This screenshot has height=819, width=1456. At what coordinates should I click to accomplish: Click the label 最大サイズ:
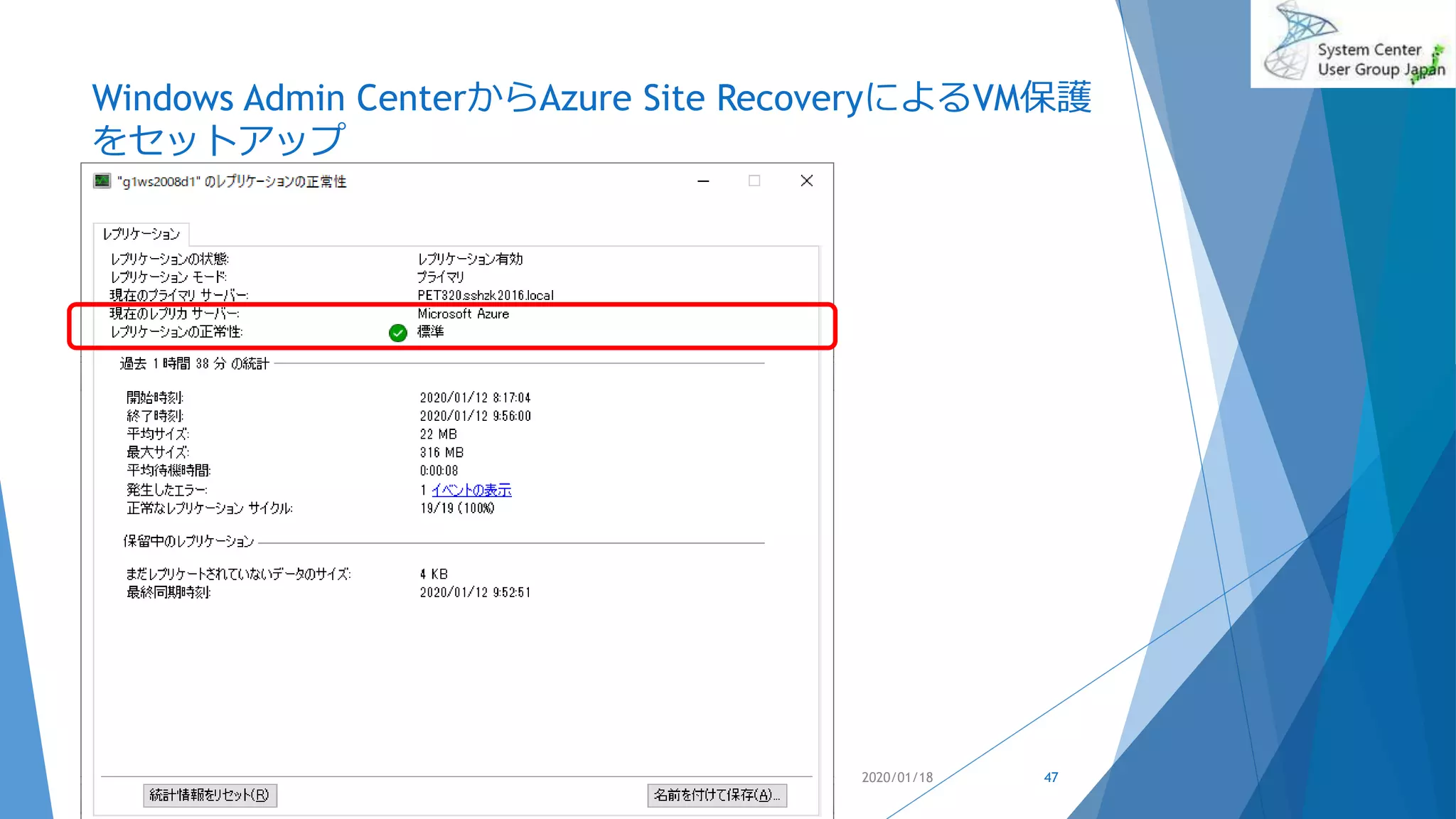click(x=158, y=453)
